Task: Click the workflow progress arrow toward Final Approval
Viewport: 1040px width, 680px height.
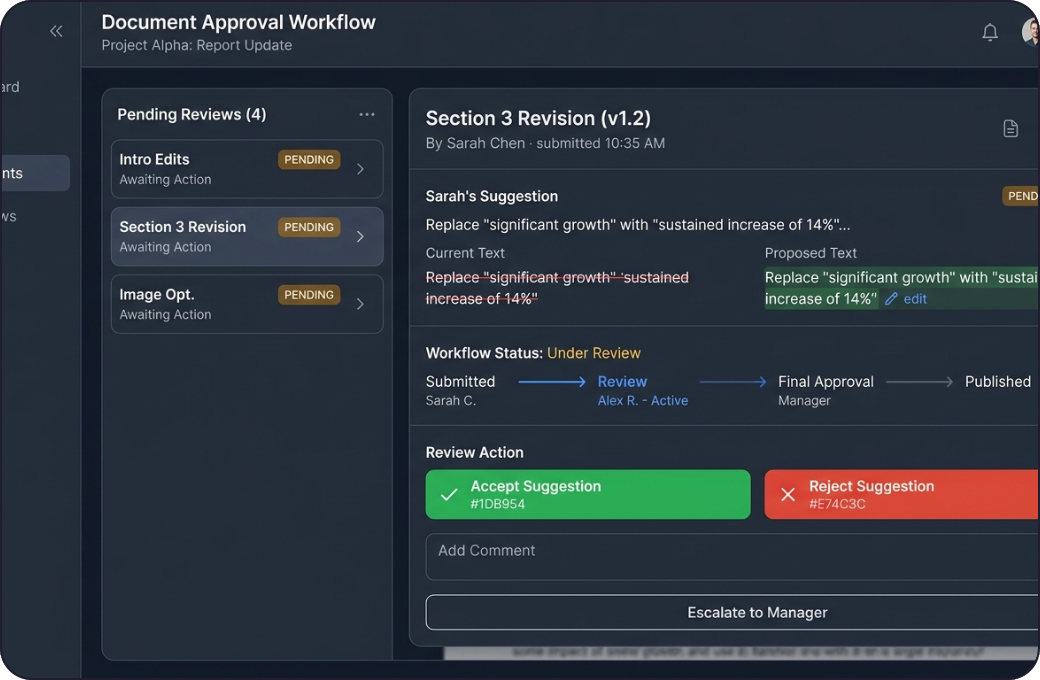Action: click(733, 381)
